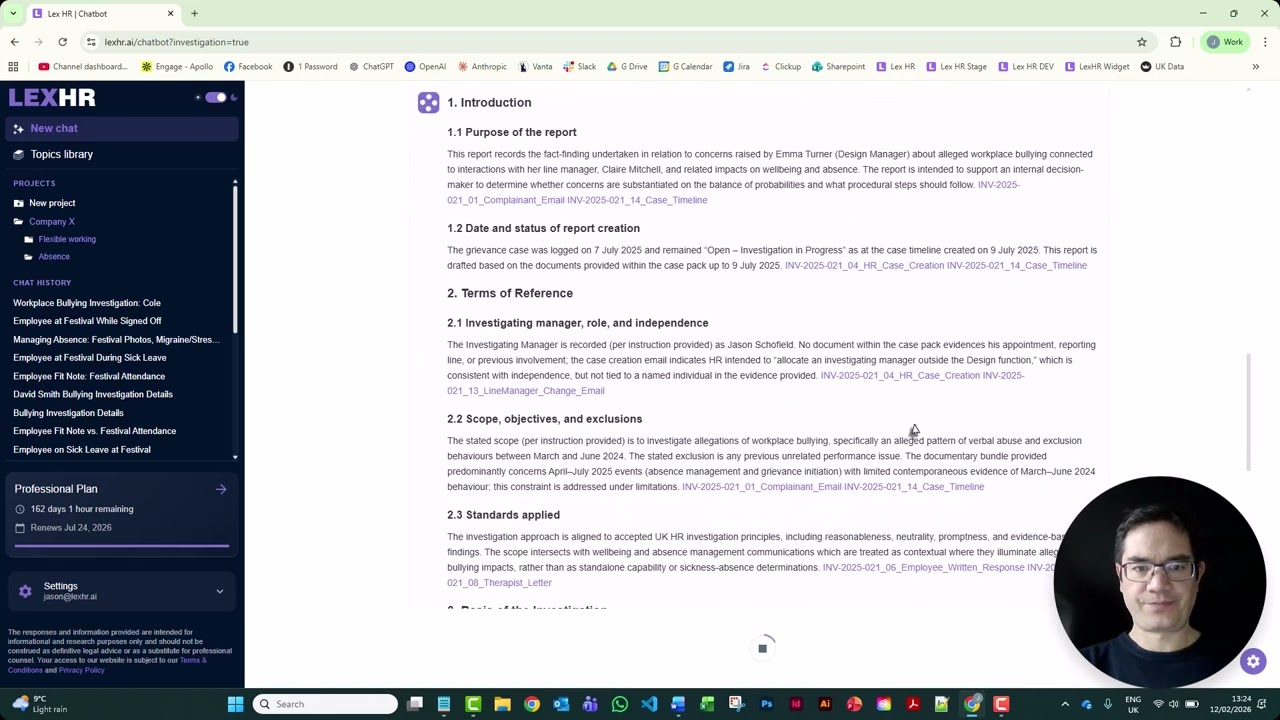
Task: Click the LexHR logo in sidebar
Action: click(x=52, y=97)
